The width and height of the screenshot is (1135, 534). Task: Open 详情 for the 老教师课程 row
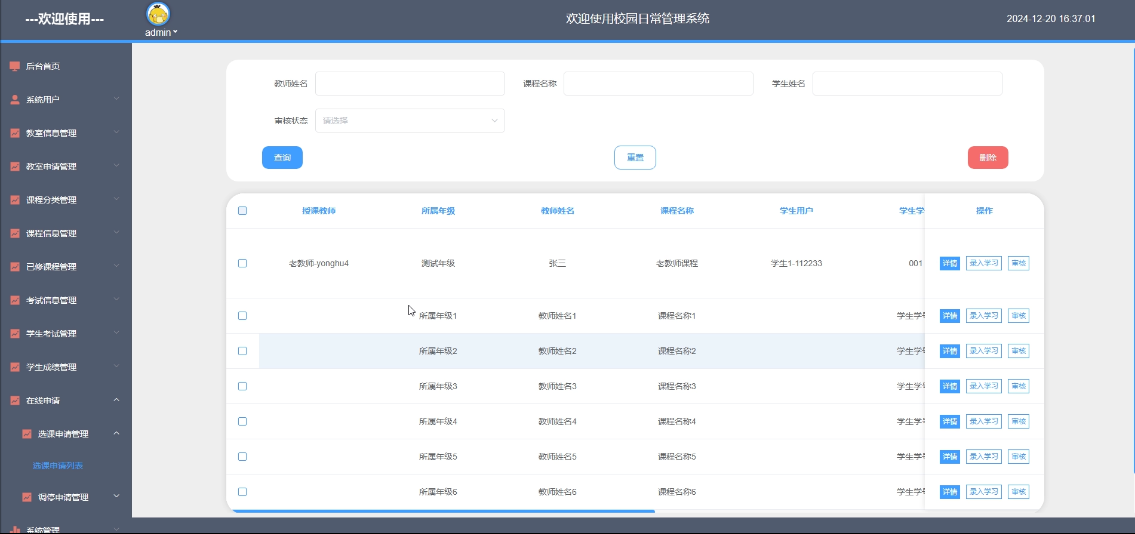tap(950, 263)
